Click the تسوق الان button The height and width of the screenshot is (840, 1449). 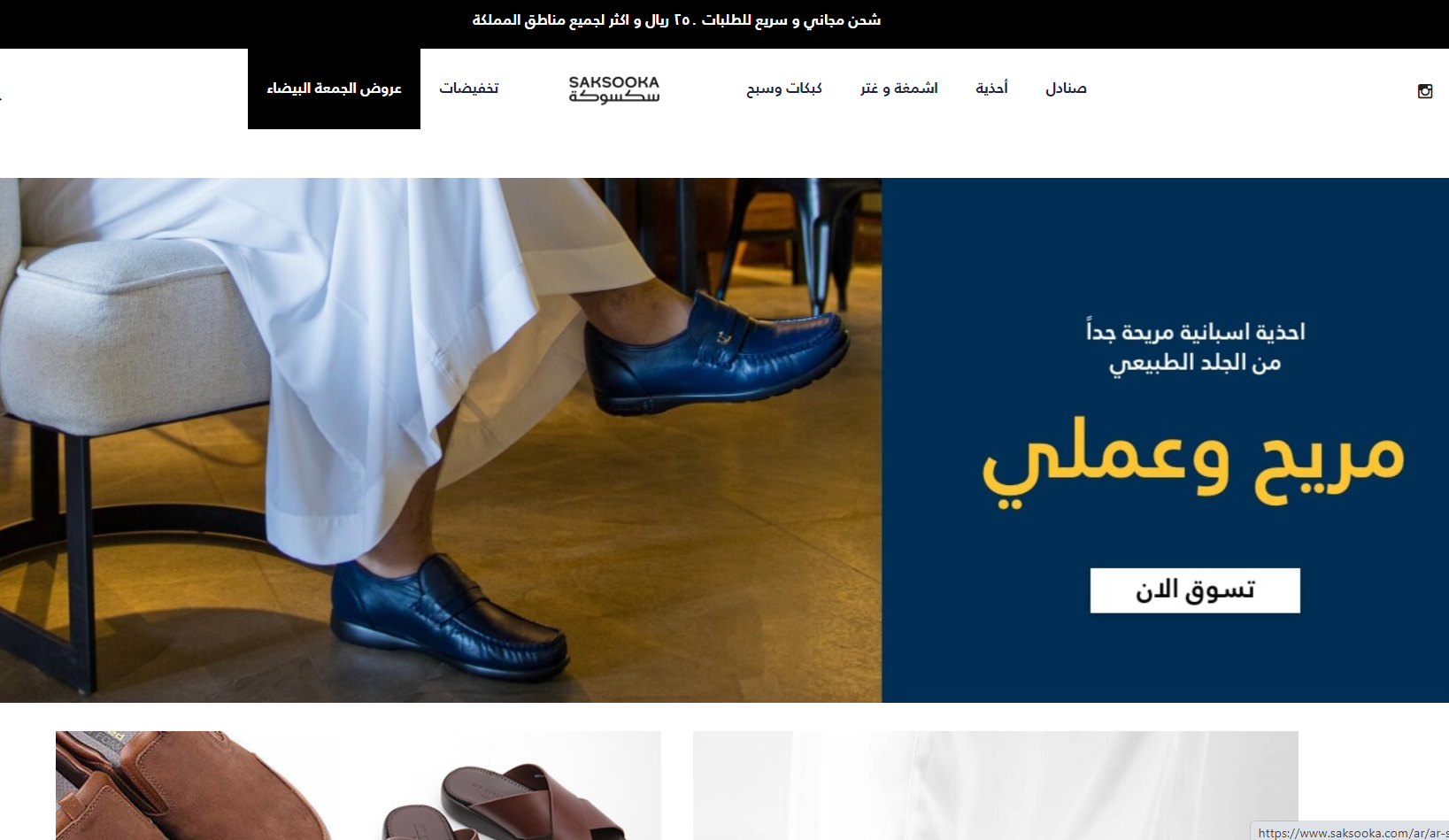point(1195,590)
